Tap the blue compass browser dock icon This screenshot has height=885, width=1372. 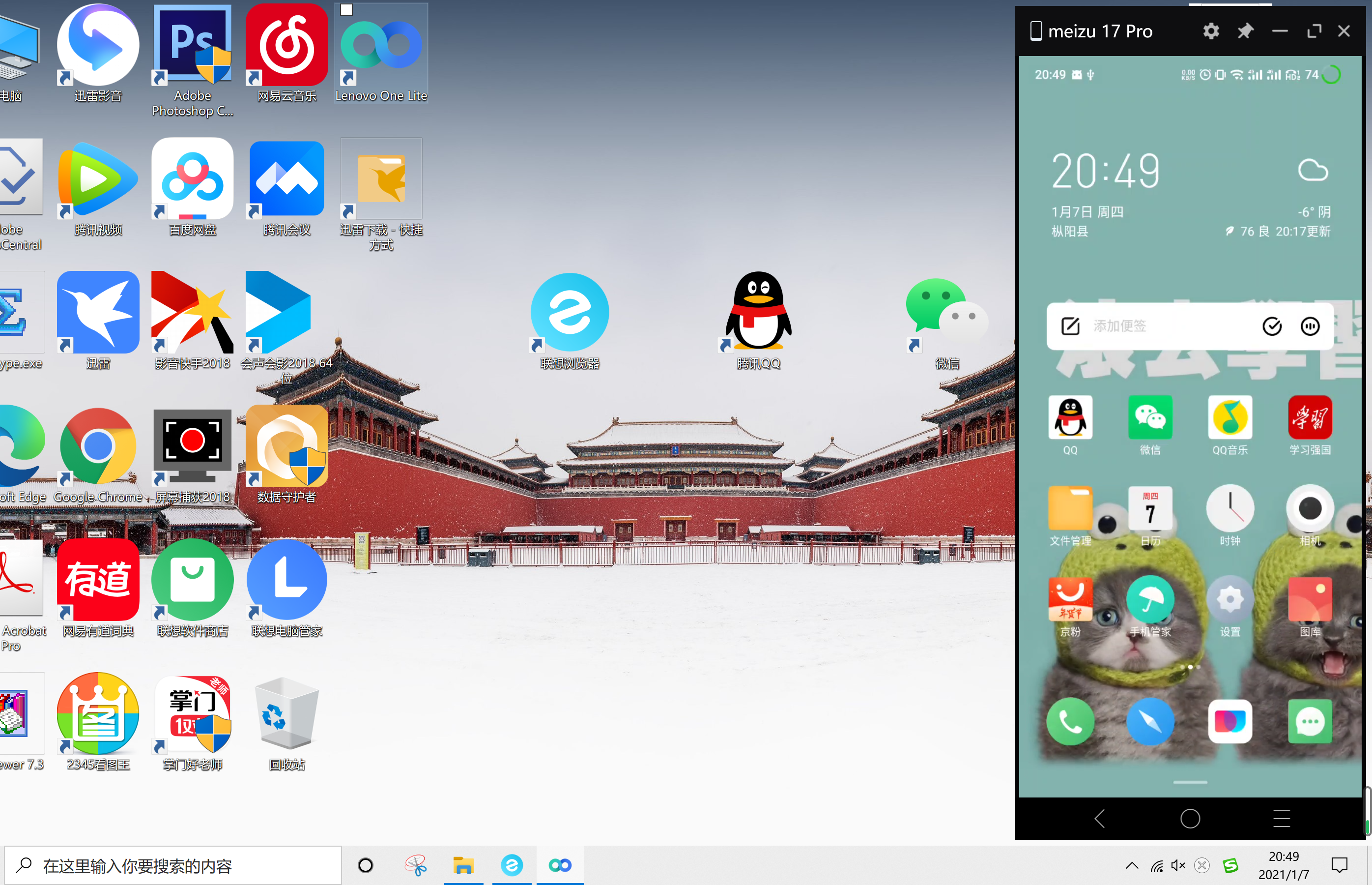[x=1150, y=722]
